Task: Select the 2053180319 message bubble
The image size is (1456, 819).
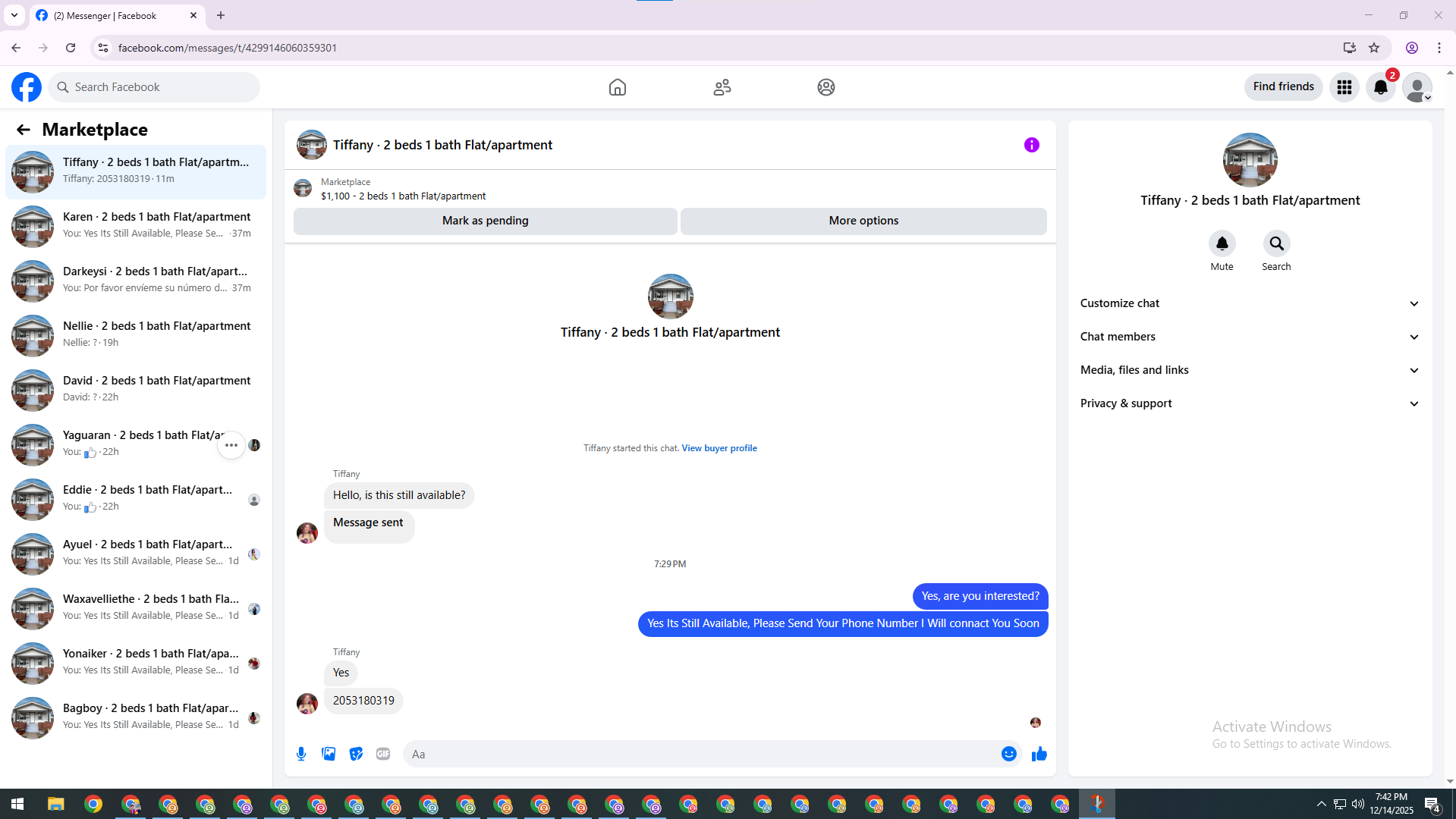Action: click(363, 701)
